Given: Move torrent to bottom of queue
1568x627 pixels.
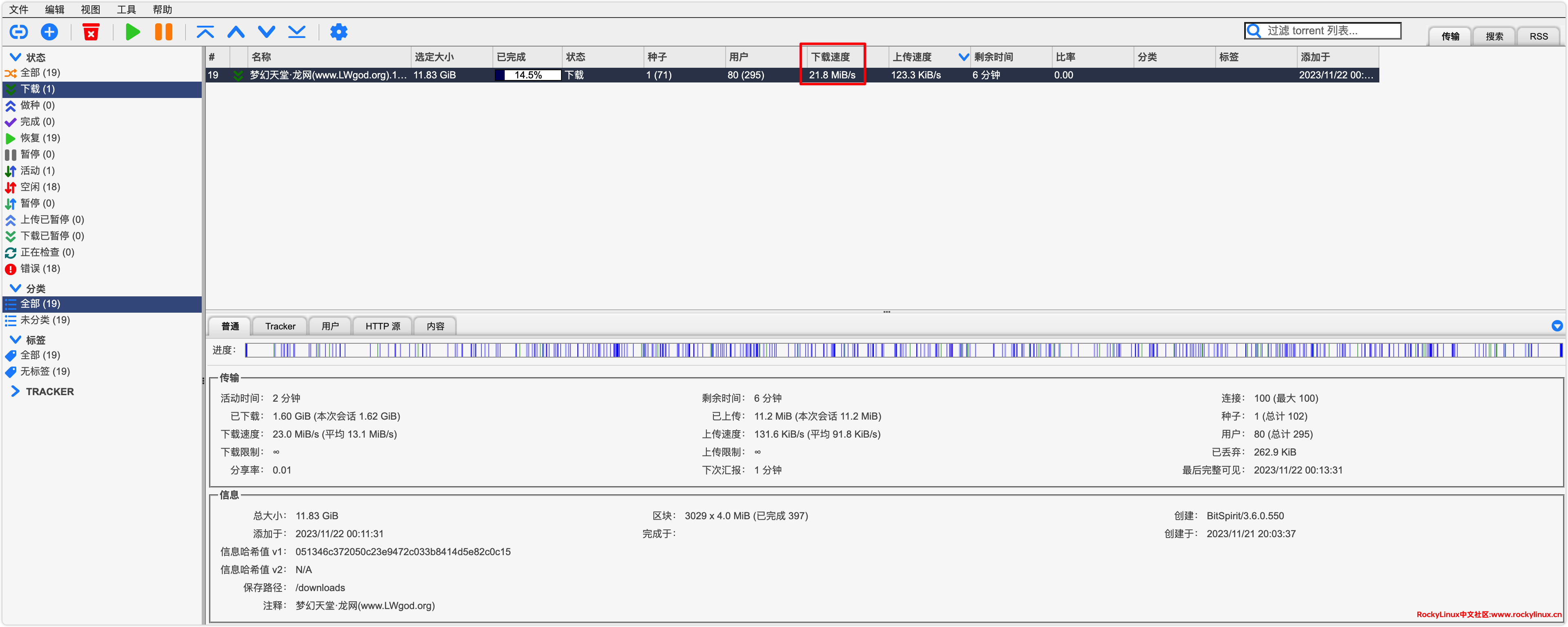Looking at the screenshot, I should tap(297, 32).
